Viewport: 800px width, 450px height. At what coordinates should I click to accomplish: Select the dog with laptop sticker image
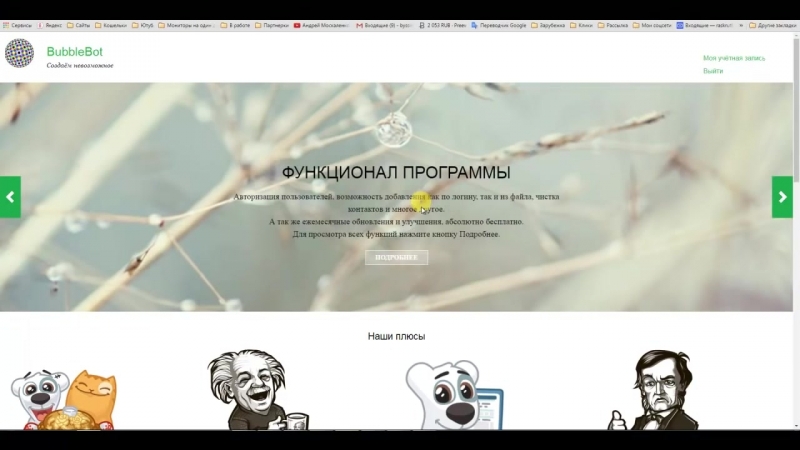pos(455,395)
